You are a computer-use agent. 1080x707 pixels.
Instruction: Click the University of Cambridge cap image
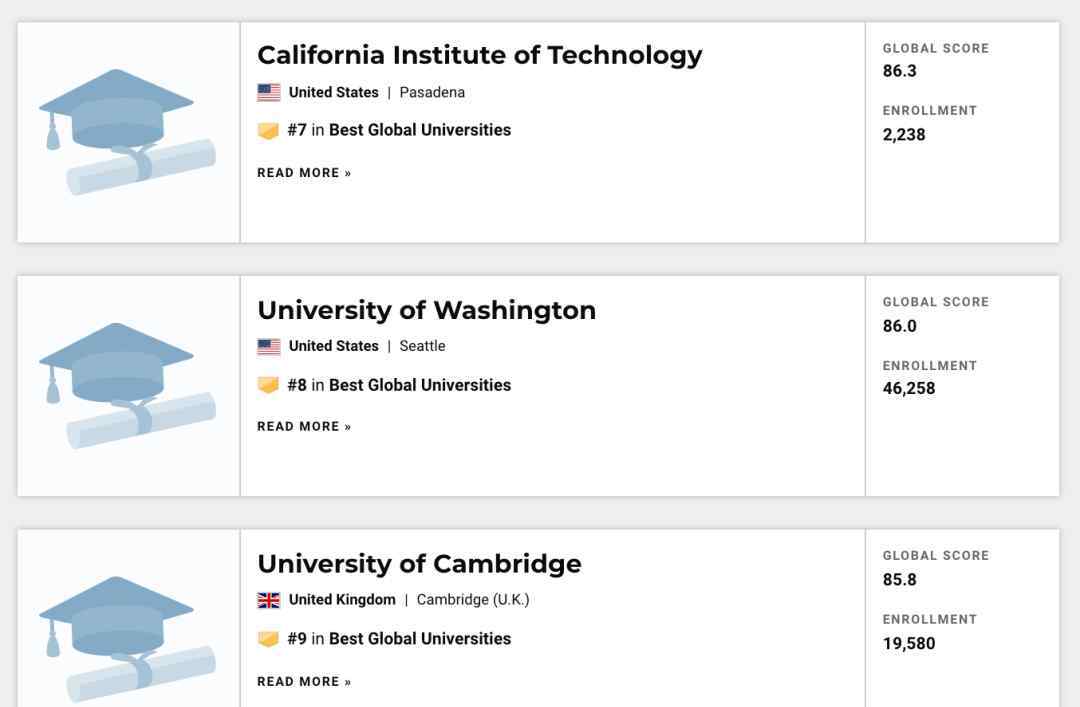coord(127,639)
